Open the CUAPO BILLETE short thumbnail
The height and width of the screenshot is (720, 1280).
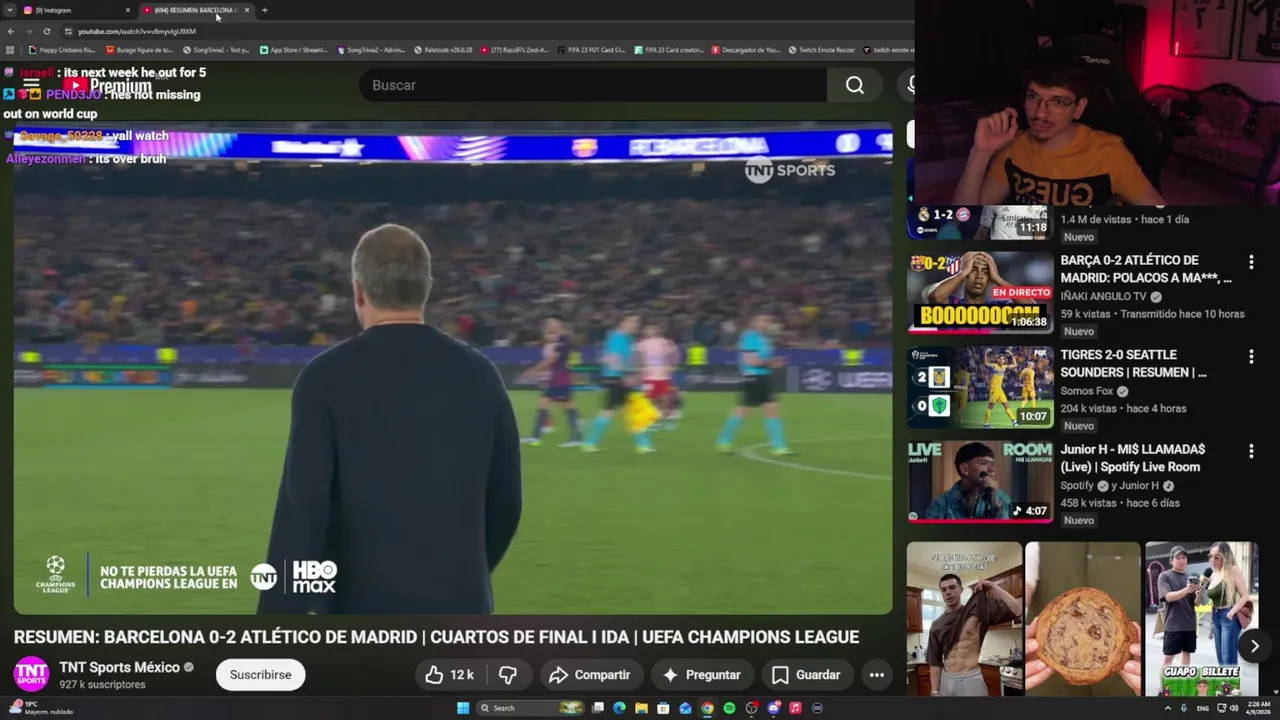[x=1201, y=619]
